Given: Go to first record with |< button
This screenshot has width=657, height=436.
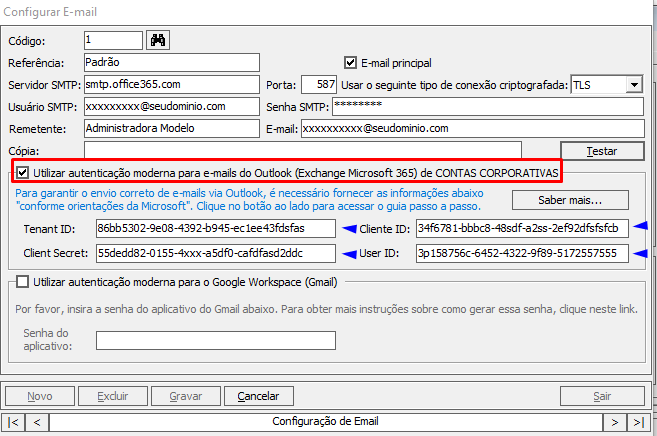Looking at the screenshot, I should click(x=13, y=422).
